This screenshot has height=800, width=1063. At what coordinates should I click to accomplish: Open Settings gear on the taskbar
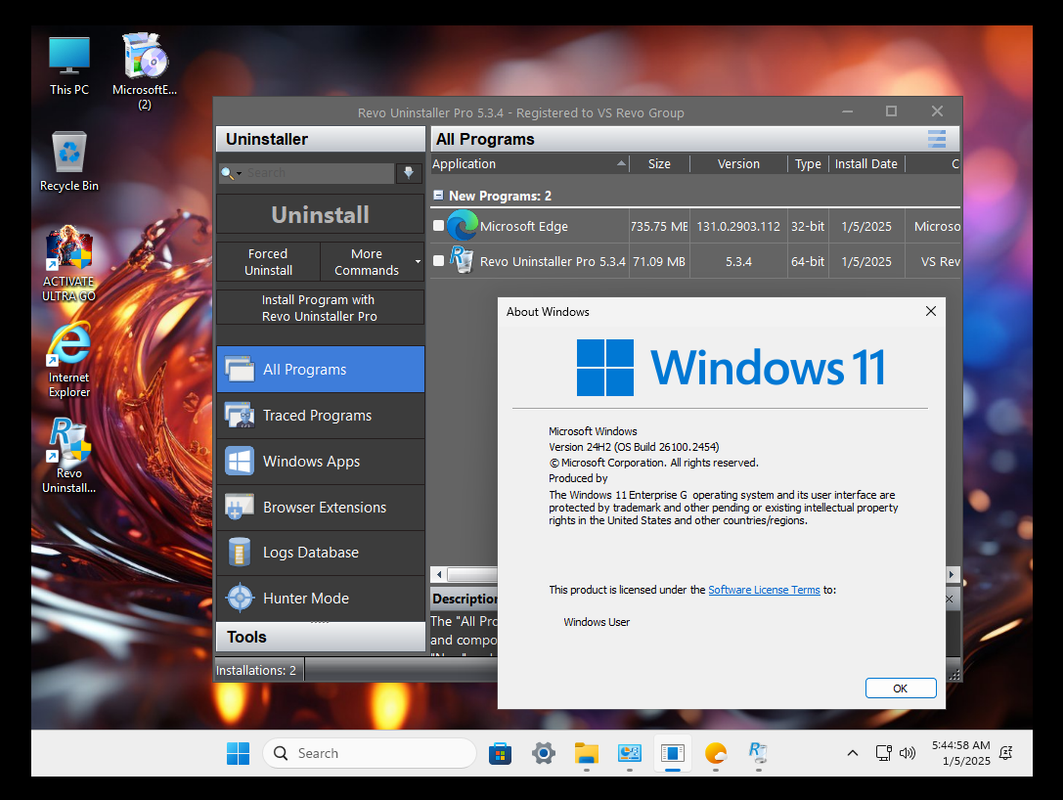[543, 753]
